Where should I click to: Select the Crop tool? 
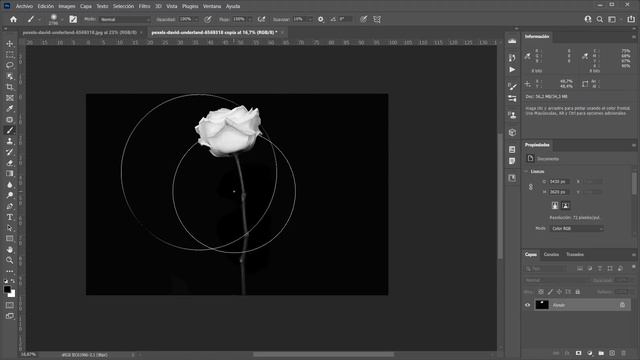point(10,87)
